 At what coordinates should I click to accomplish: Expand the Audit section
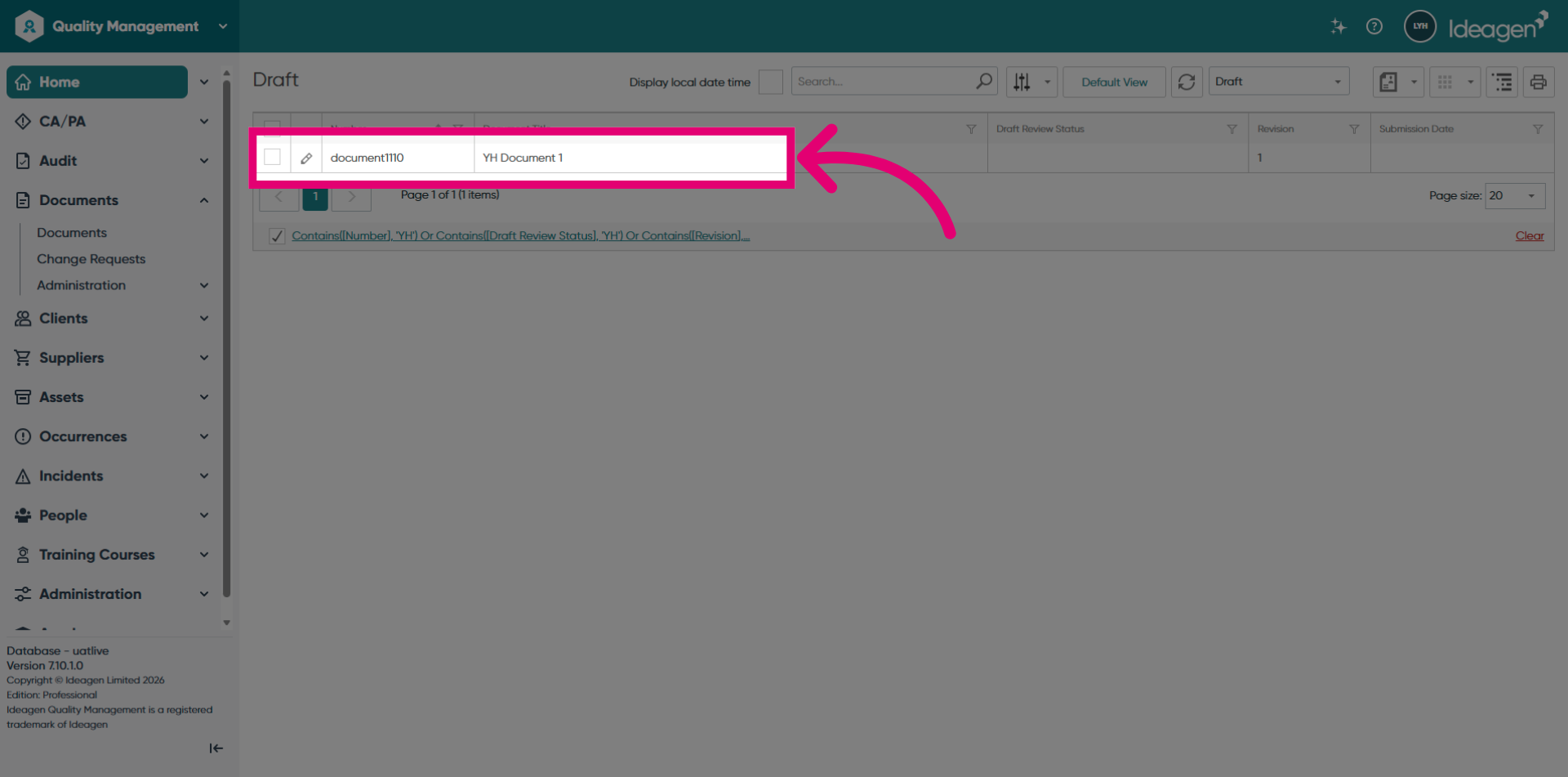204,161
